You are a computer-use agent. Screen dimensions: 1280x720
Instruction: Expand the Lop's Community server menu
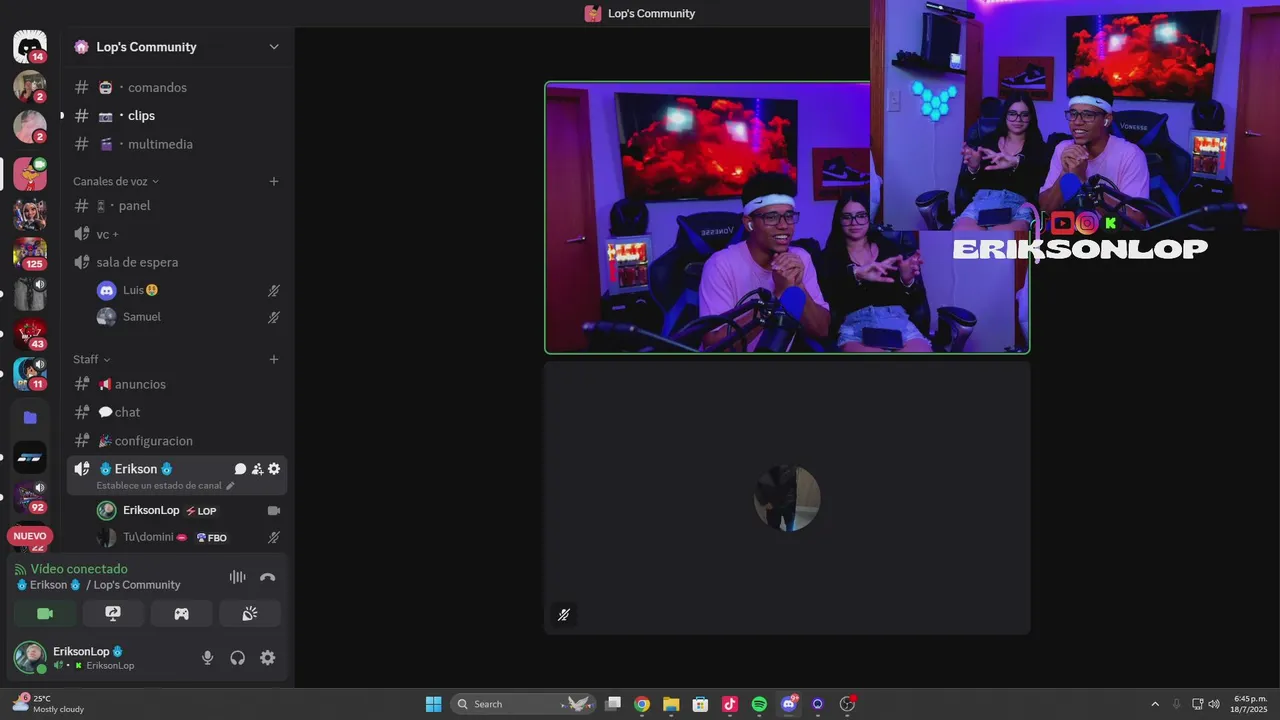[x=274, y=47]
